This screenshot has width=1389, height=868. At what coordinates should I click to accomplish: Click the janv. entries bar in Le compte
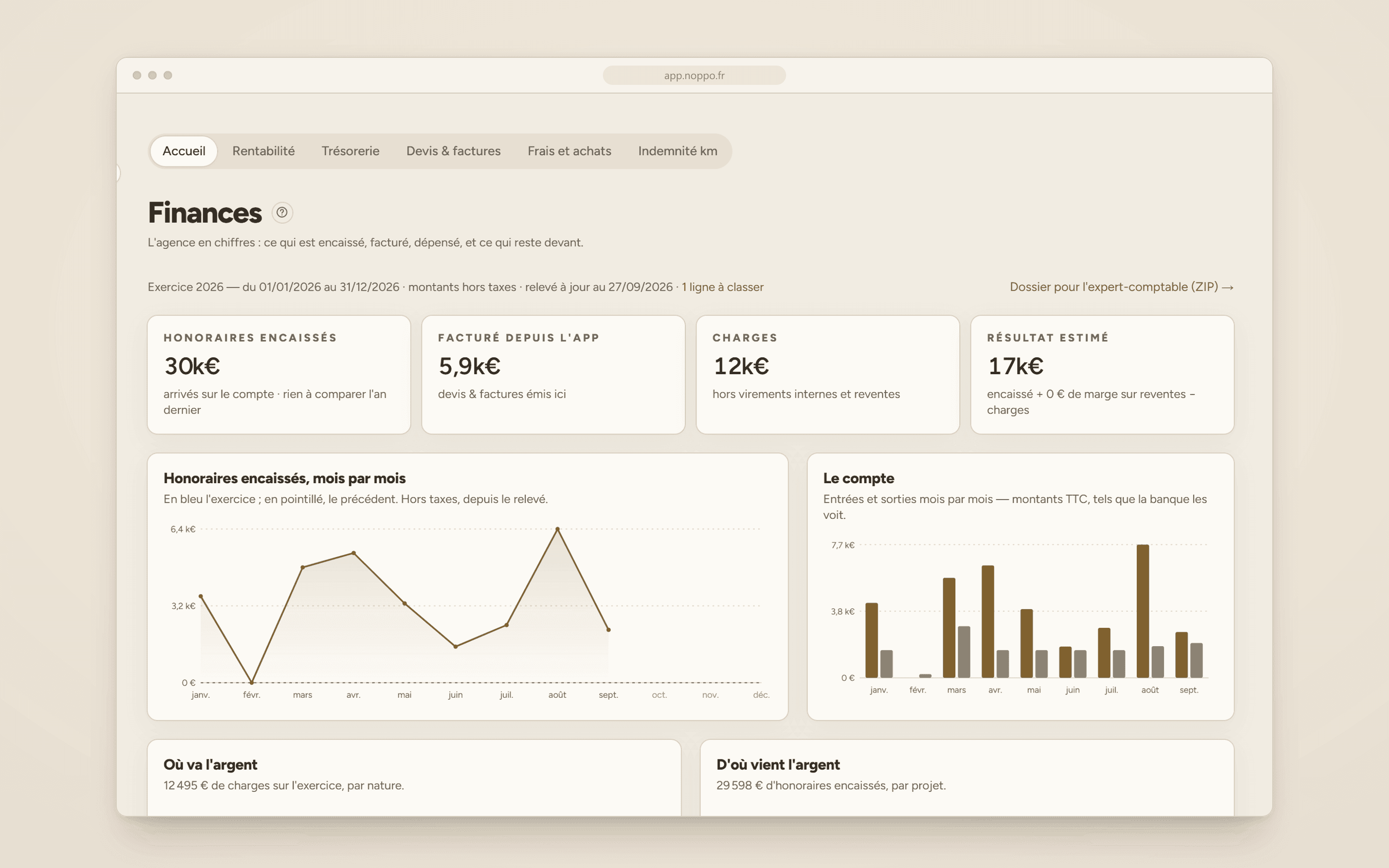coord(872,640)
